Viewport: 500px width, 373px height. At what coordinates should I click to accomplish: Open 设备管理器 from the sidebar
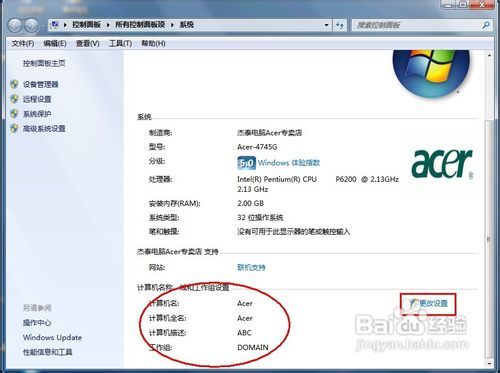41,84
